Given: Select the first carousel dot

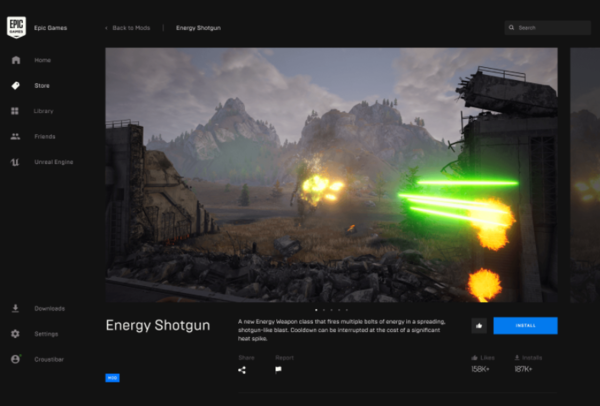Looking at the screenshot, I should pos(316,310).
